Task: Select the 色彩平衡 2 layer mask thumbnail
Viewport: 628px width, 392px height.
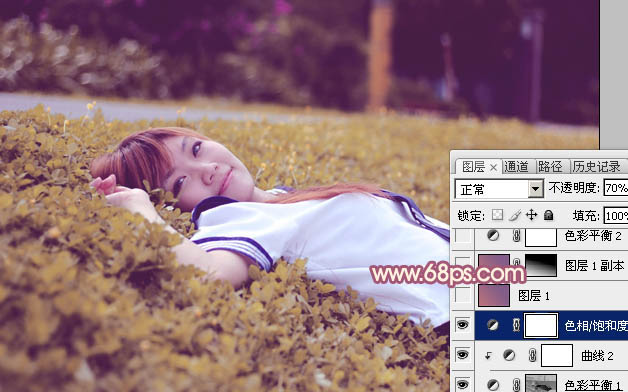Action: coord(541,237)
